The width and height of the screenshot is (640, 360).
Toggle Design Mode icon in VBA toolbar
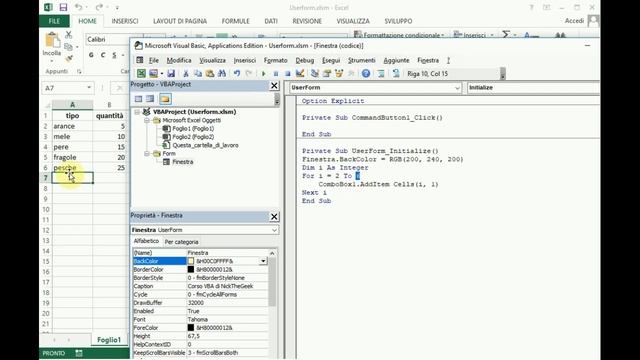pyautogui.click(x=300, y=73)
